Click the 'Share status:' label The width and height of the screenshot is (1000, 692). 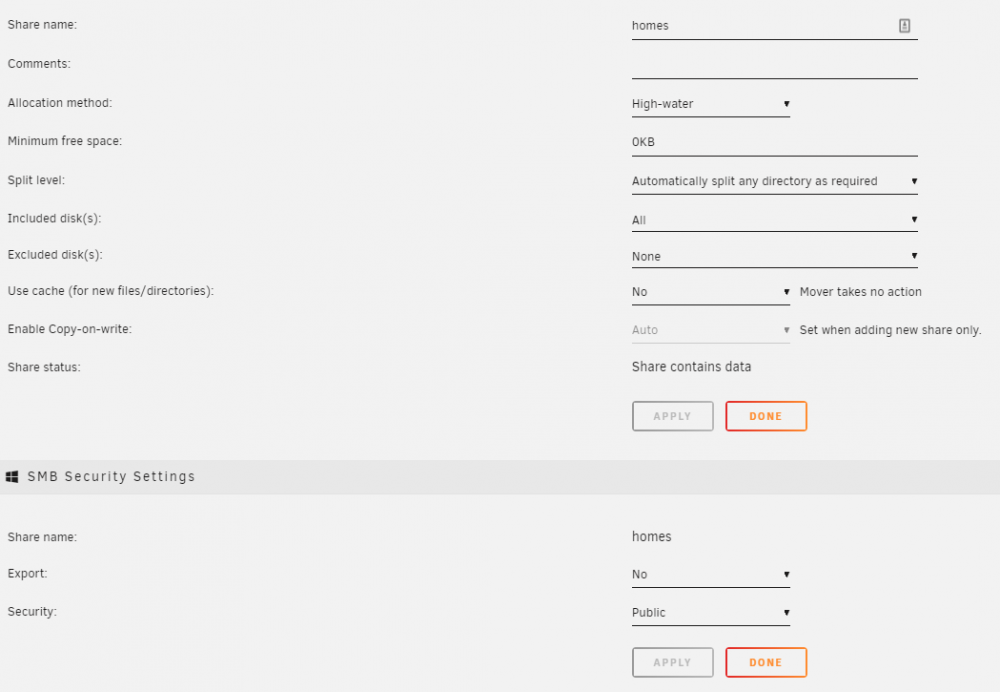pos(44,367)
